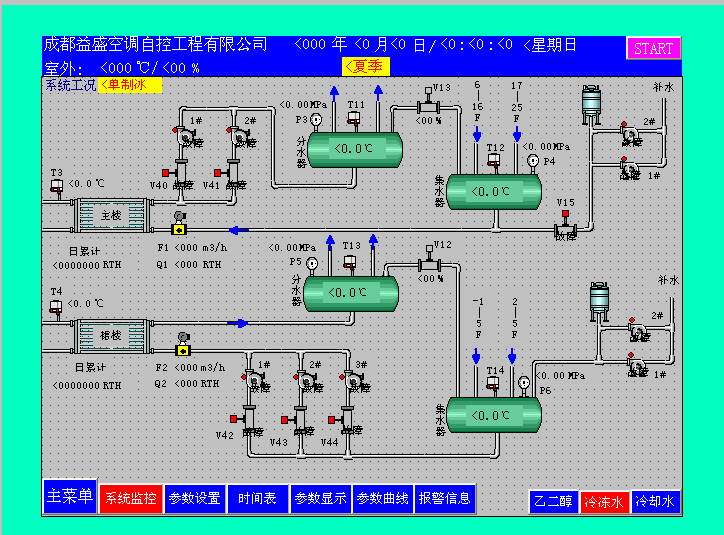
Task: Click valve V41 icon
Action: [229, 174]
